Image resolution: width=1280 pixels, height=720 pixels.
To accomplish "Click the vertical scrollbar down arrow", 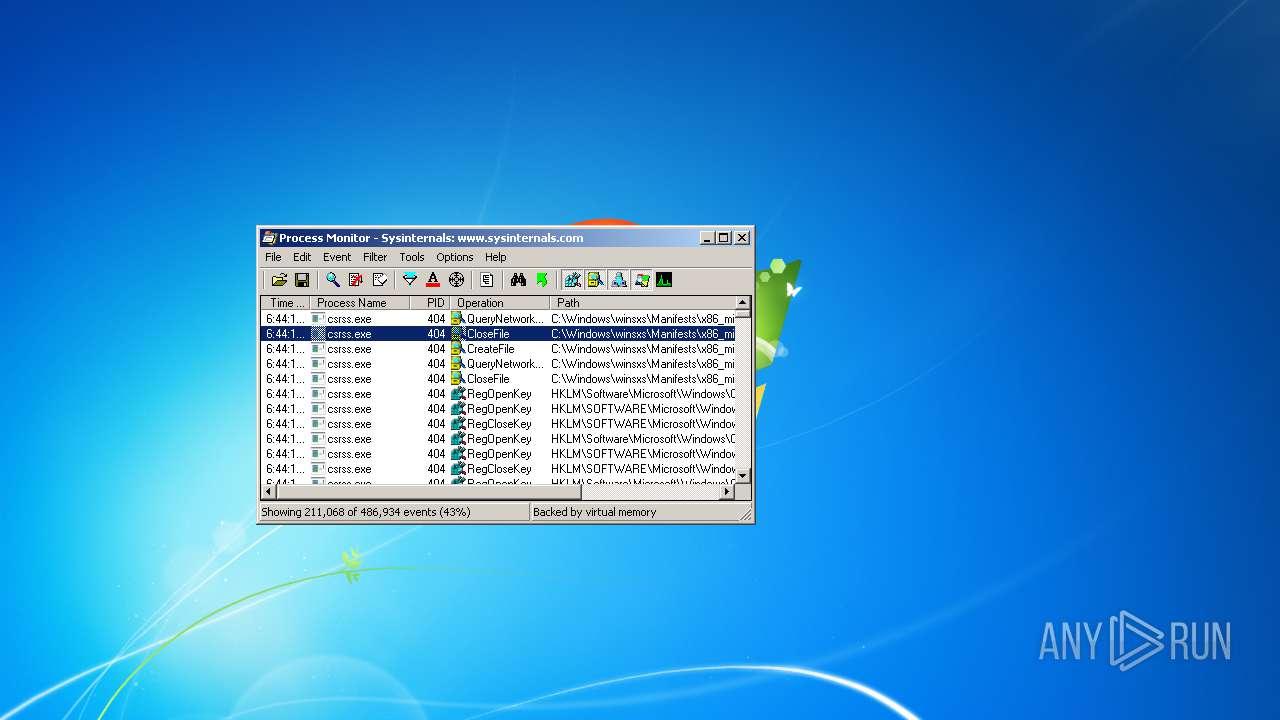I will tap(743, 475).
